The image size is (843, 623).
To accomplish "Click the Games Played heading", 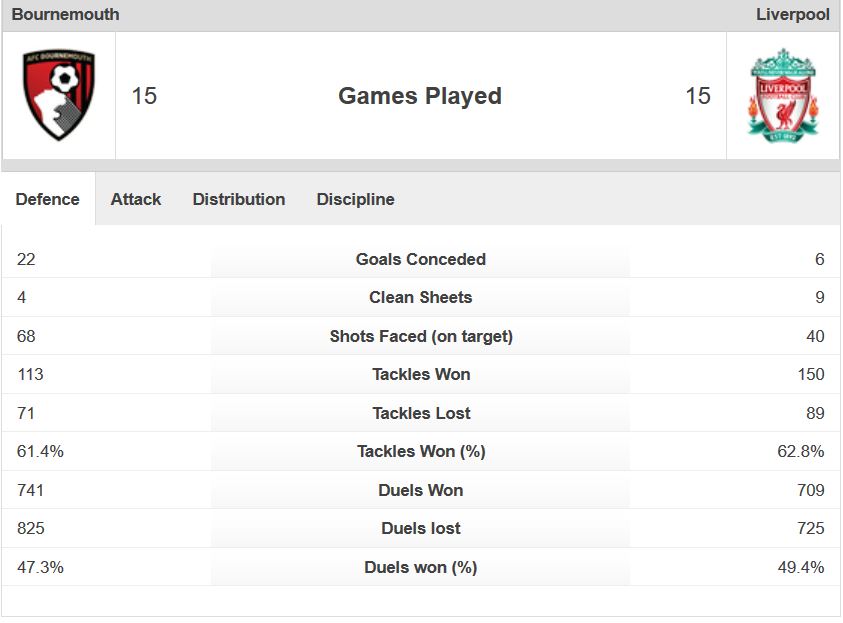I will pyautogui.click(x=420, y=96).
